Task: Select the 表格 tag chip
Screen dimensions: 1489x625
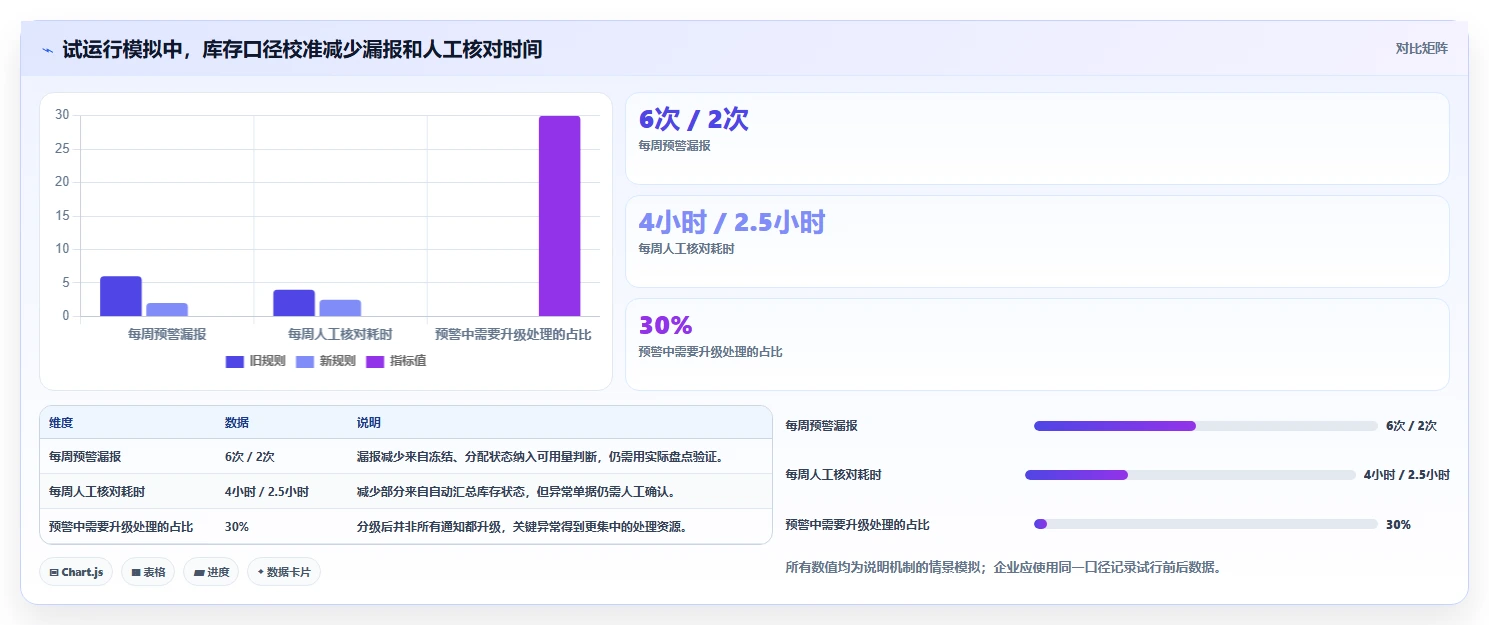Action: [x=148, y=572]
